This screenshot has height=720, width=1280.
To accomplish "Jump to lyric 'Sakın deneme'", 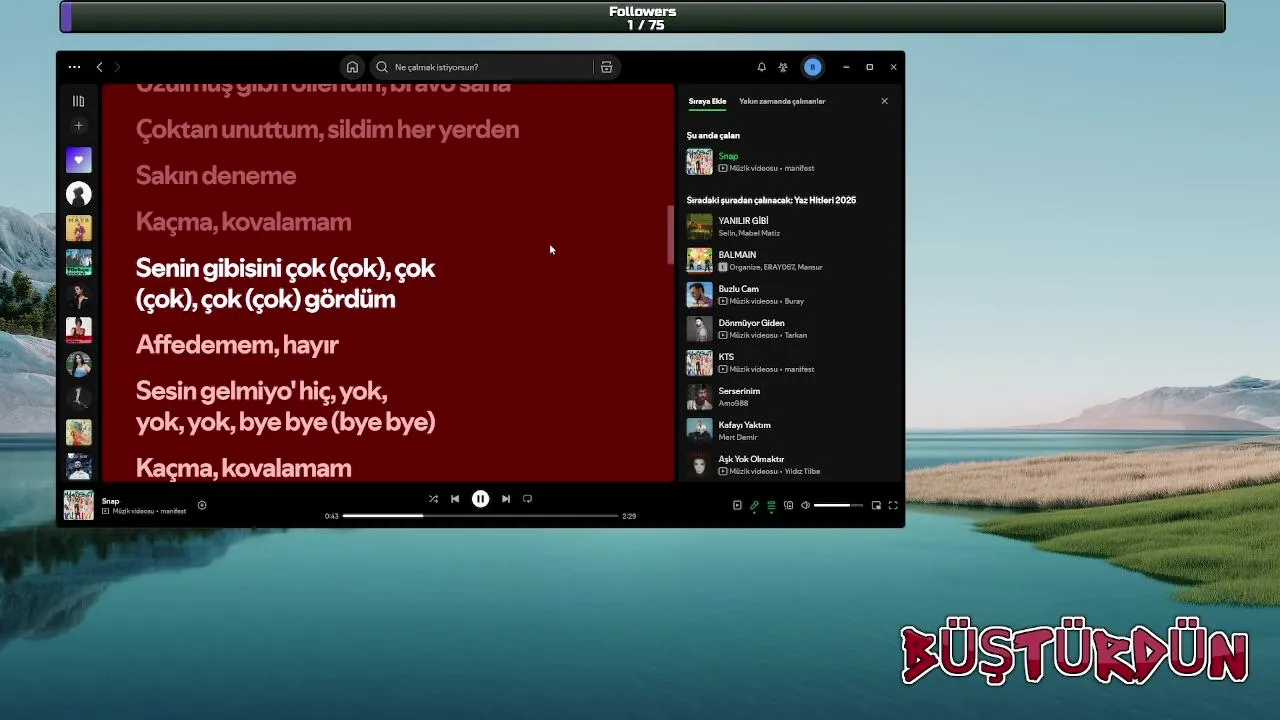I will tap(216, 176).
